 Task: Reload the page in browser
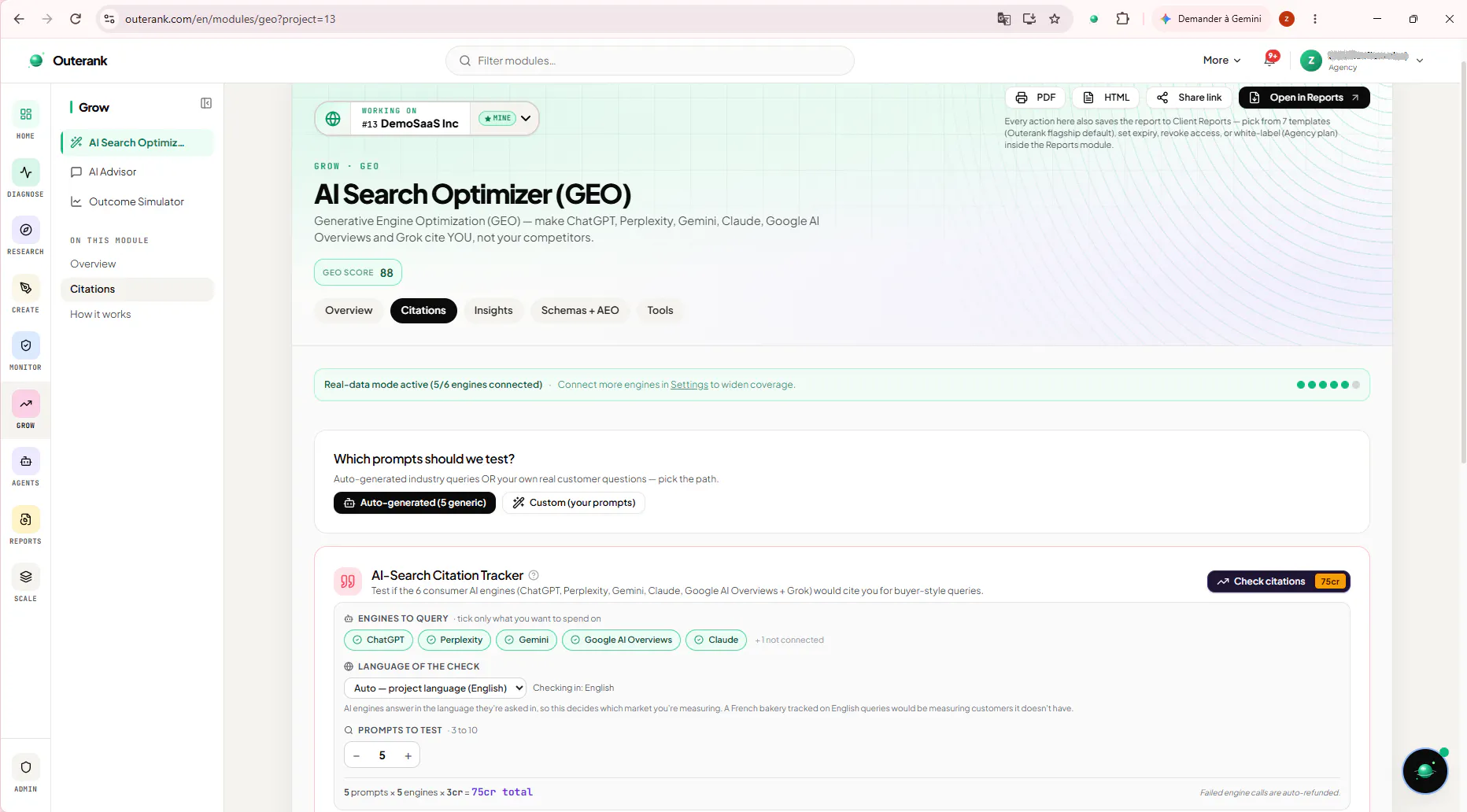tap(76, 19)
